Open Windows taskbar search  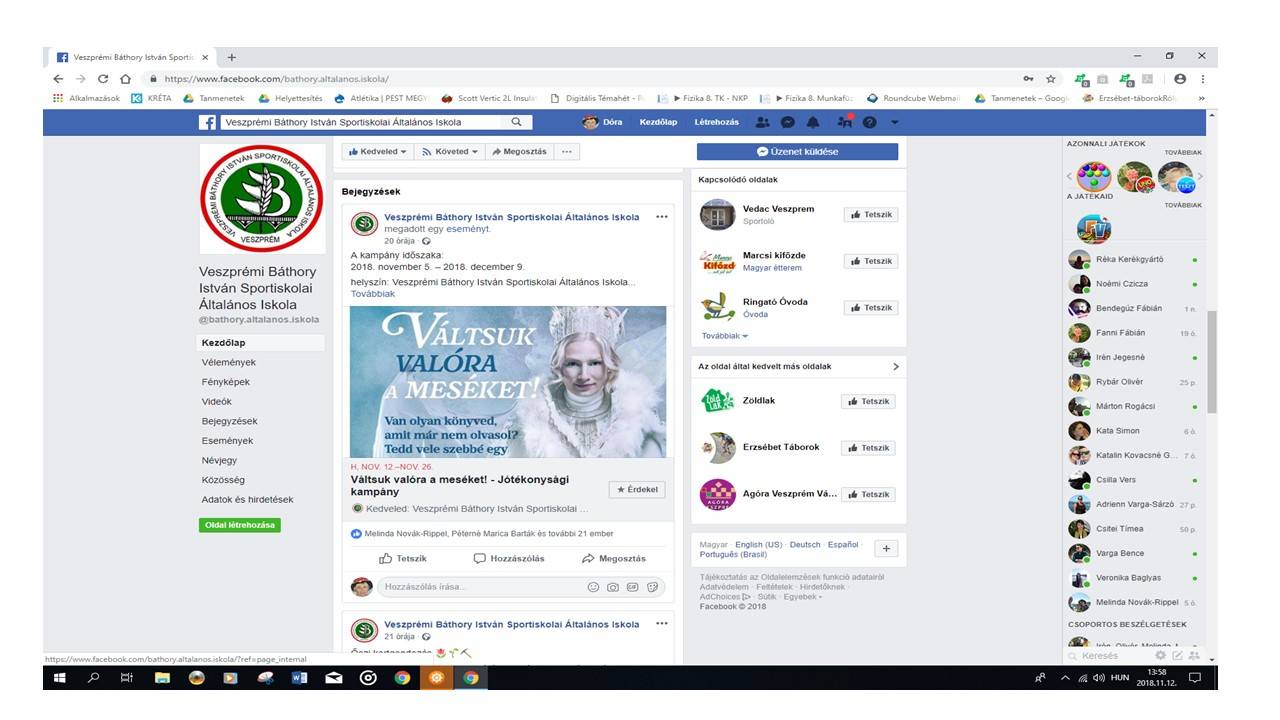tap(94, 677)
